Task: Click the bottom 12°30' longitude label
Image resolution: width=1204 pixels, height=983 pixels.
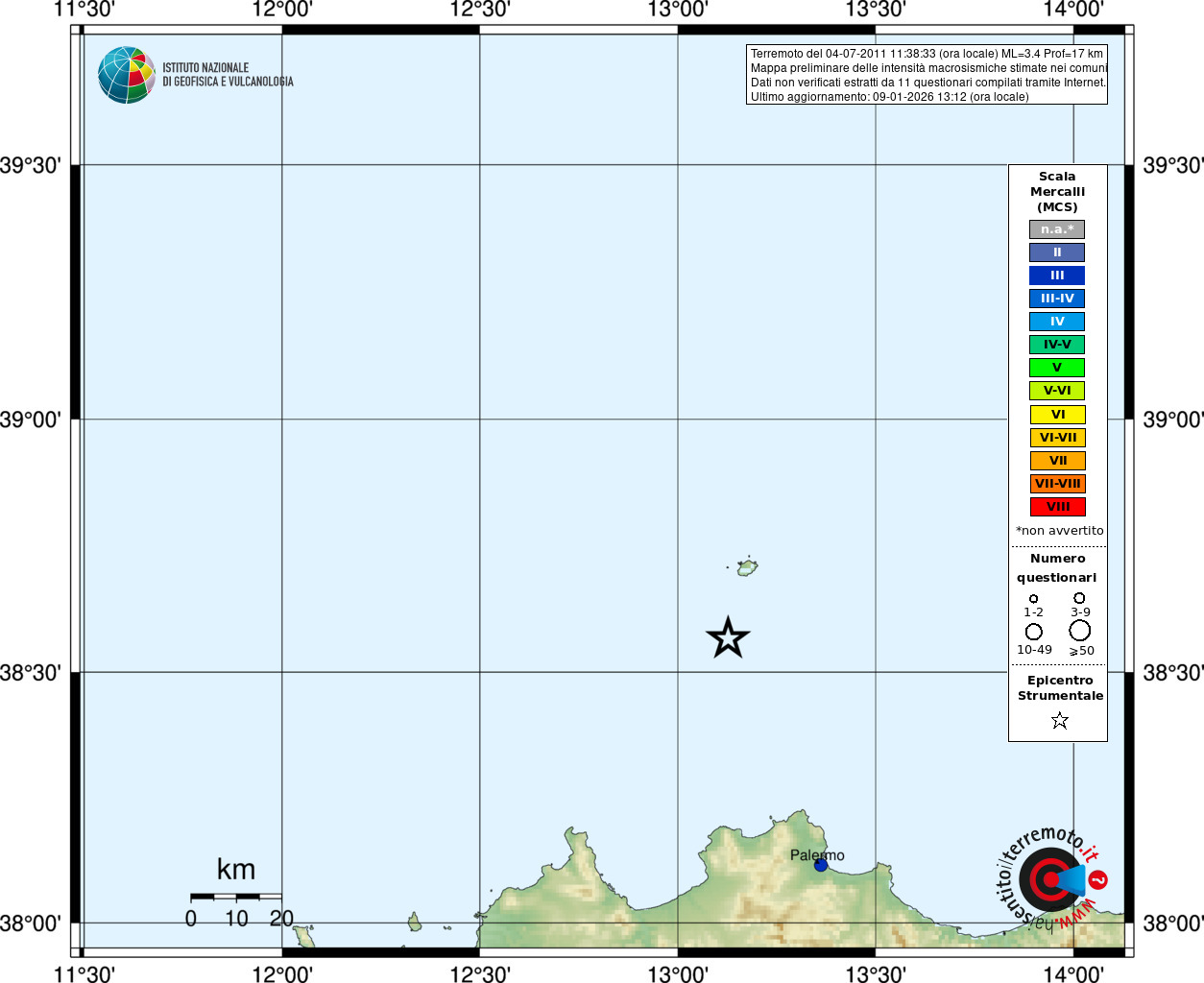Action: click(480, 974)
